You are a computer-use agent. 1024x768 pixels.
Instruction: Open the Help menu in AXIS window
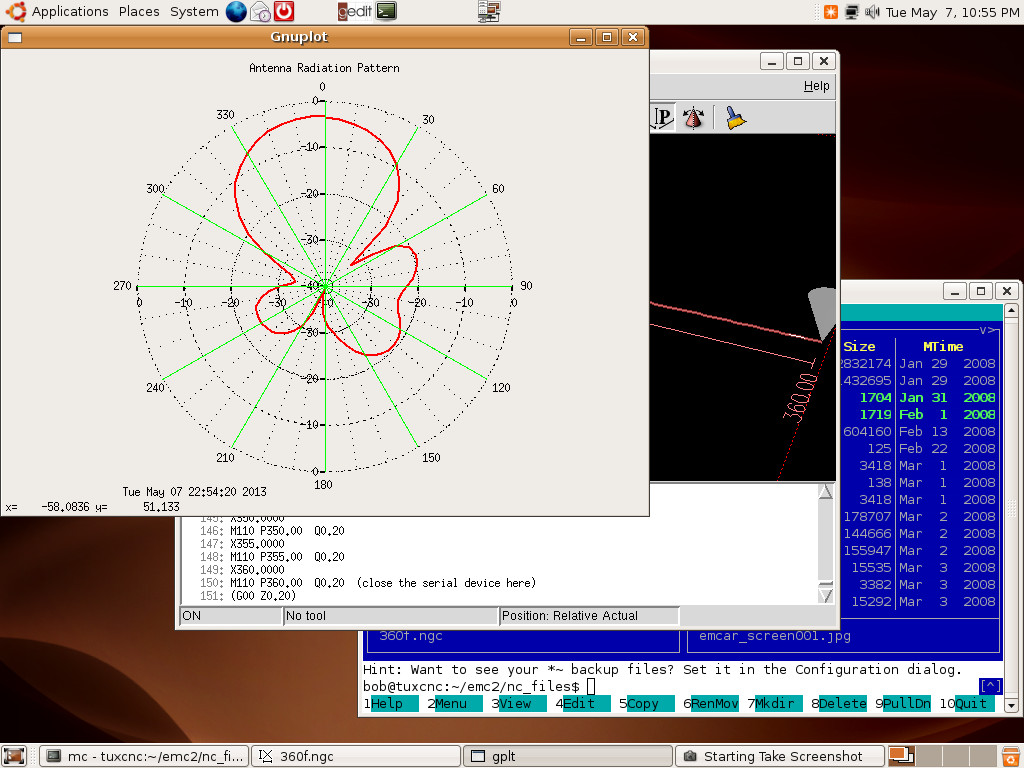816,86
